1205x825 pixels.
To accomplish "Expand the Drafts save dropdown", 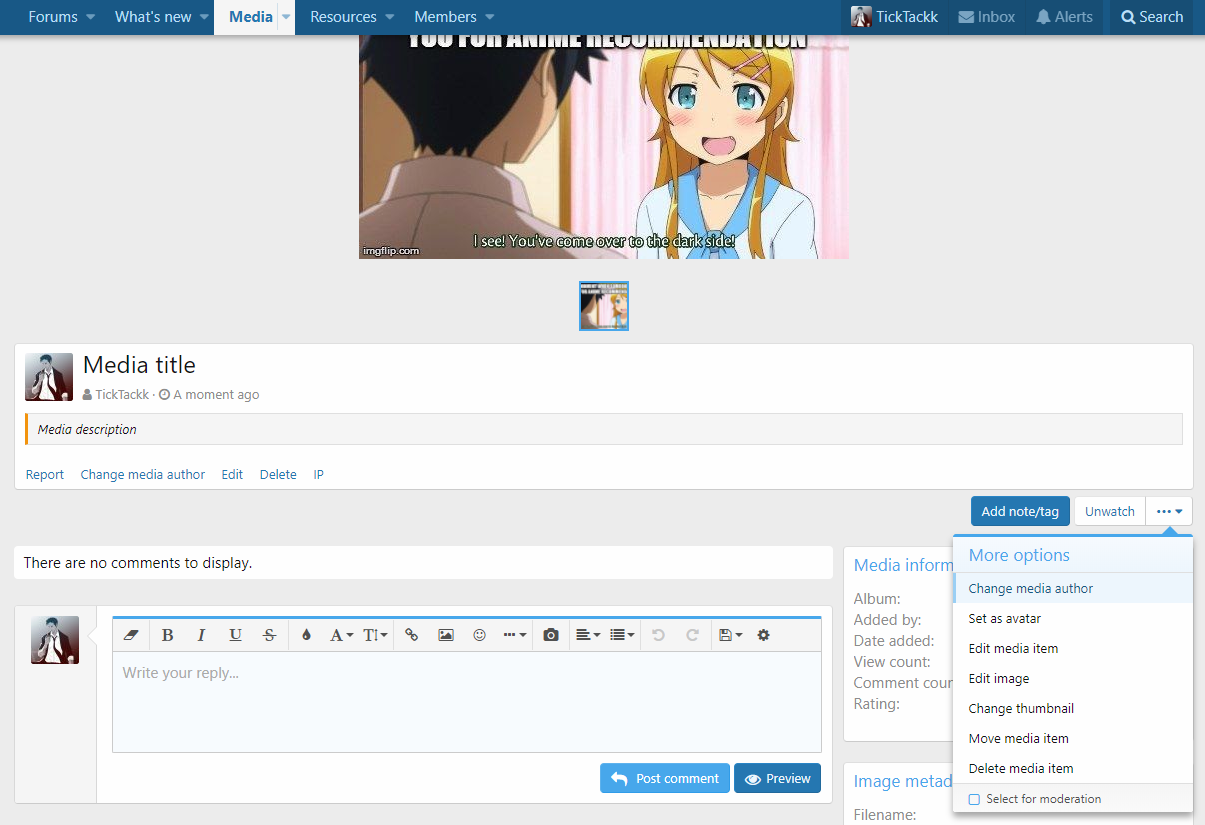I will (729, 635).
